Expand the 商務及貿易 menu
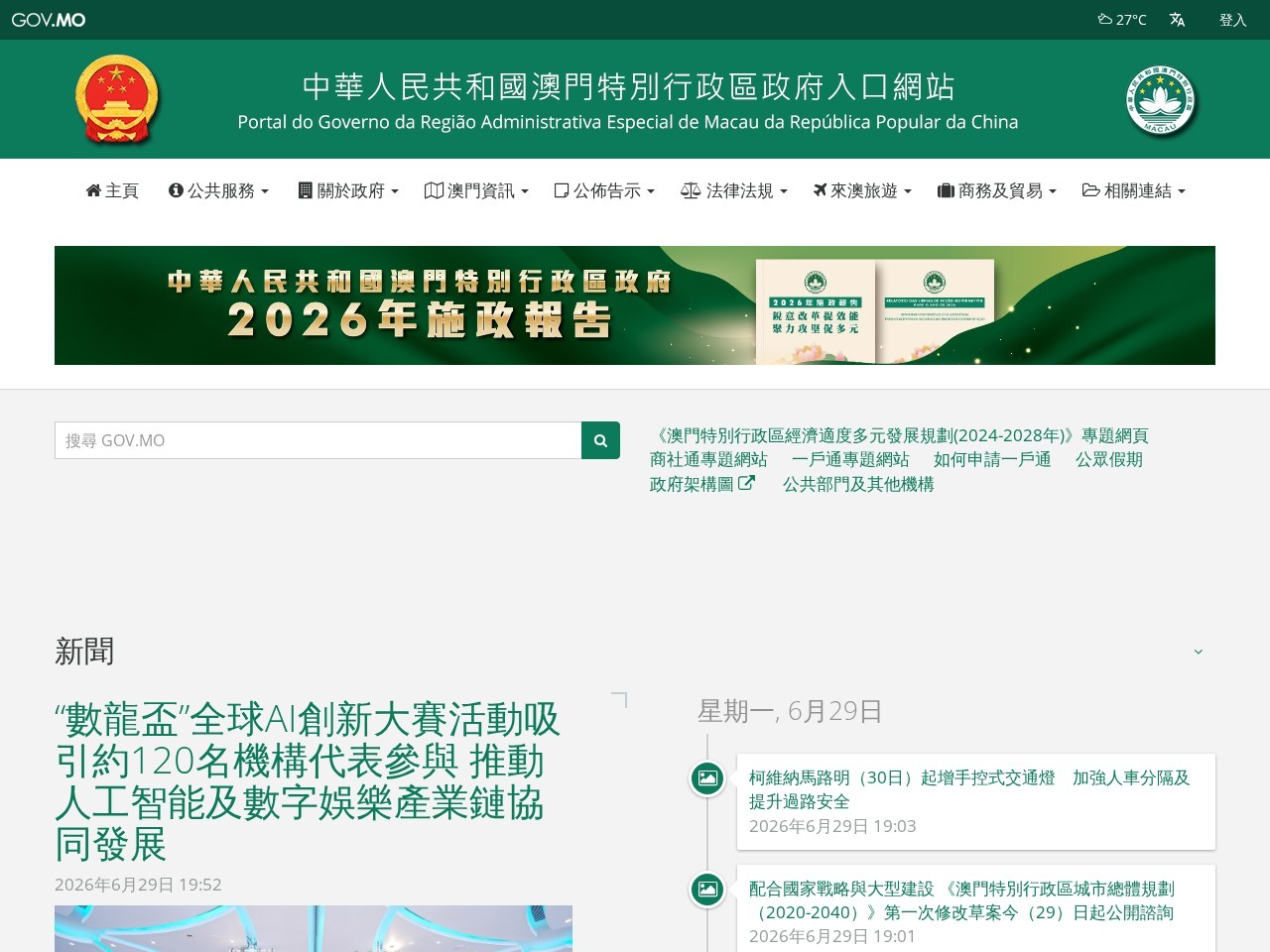The width and height of the screenshot is (1270, 952). point(997,190)
